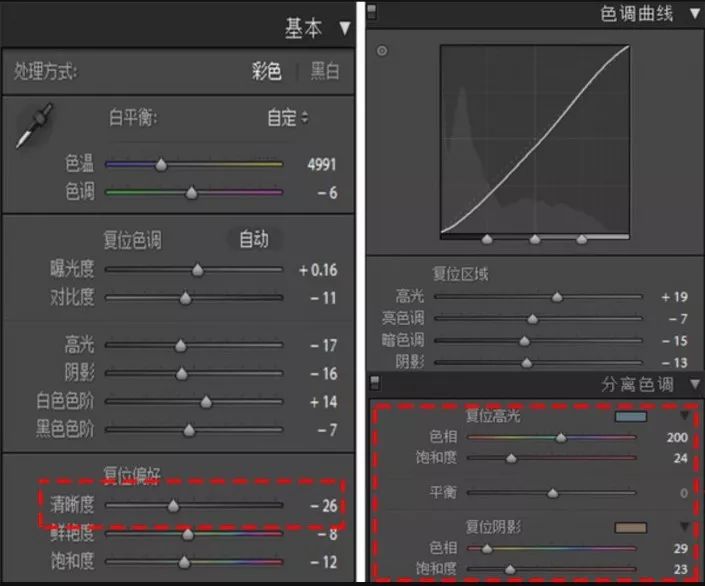Click highlights 饱和度 slider handle
The width and height of the screenshot is (705, 586).
point(511,459)
